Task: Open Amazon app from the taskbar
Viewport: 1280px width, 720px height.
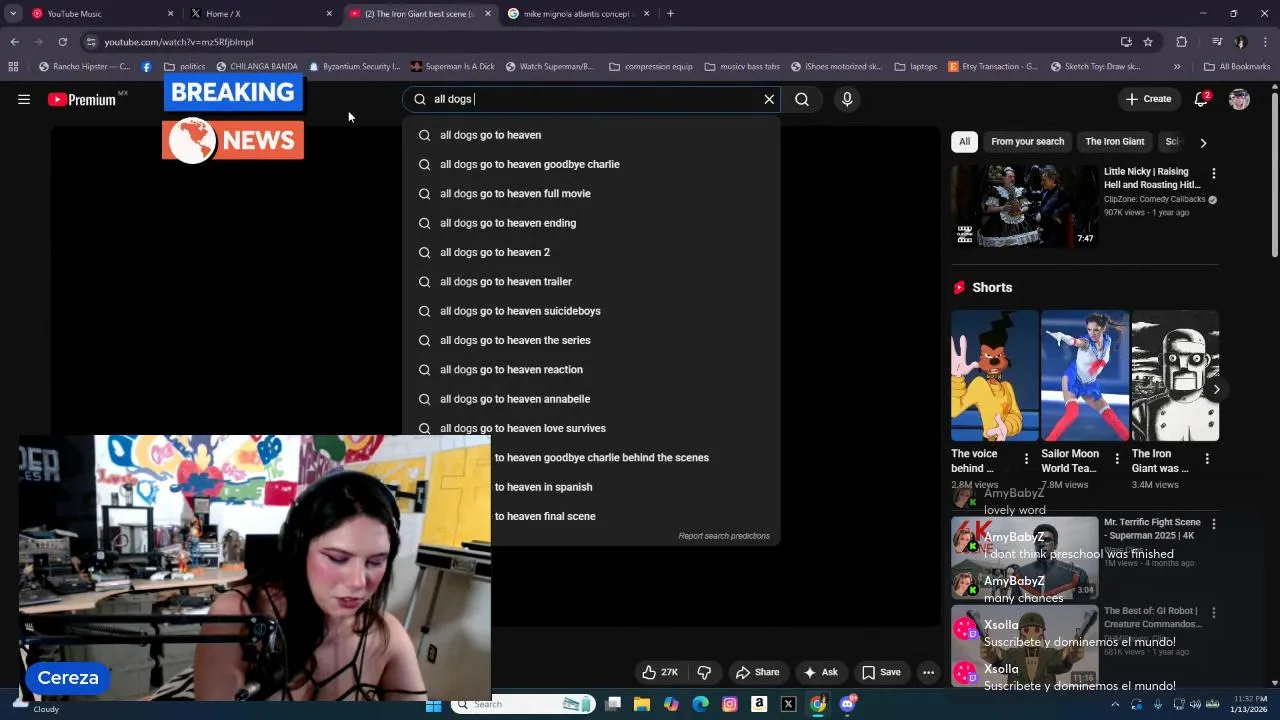Action: tap(759, 704)
